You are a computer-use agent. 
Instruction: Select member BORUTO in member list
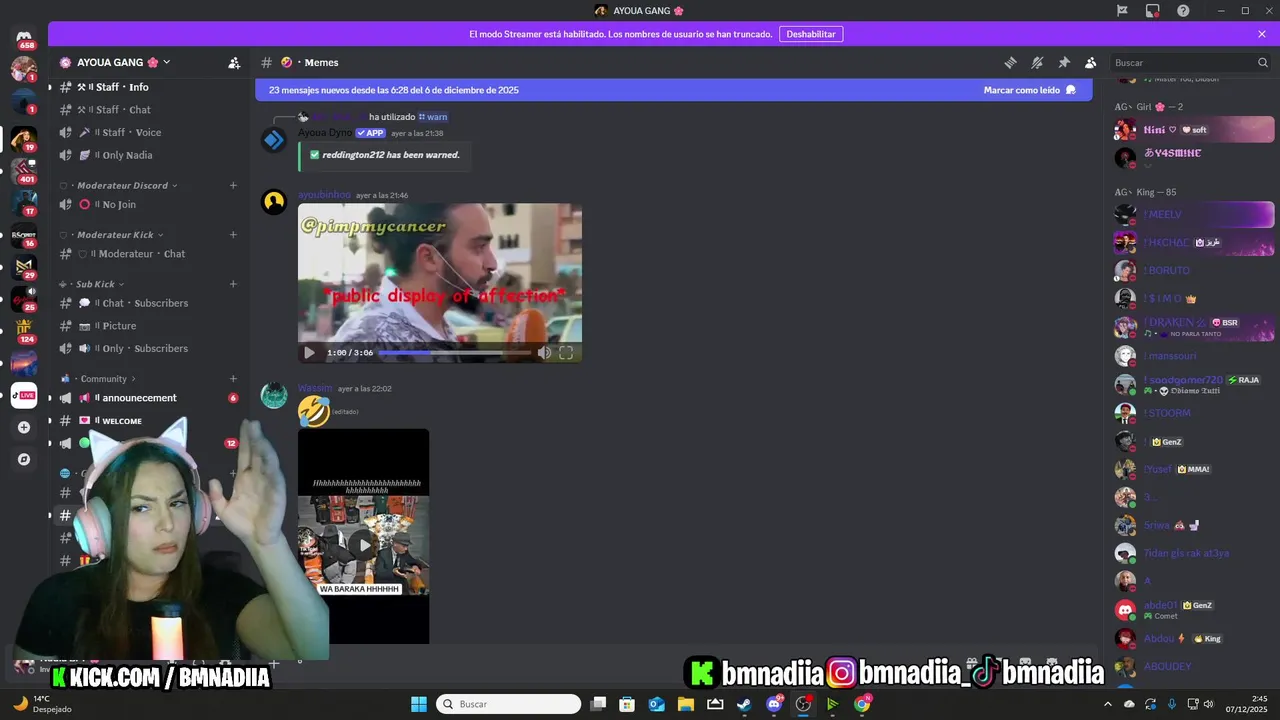(x=1194, y=270)
